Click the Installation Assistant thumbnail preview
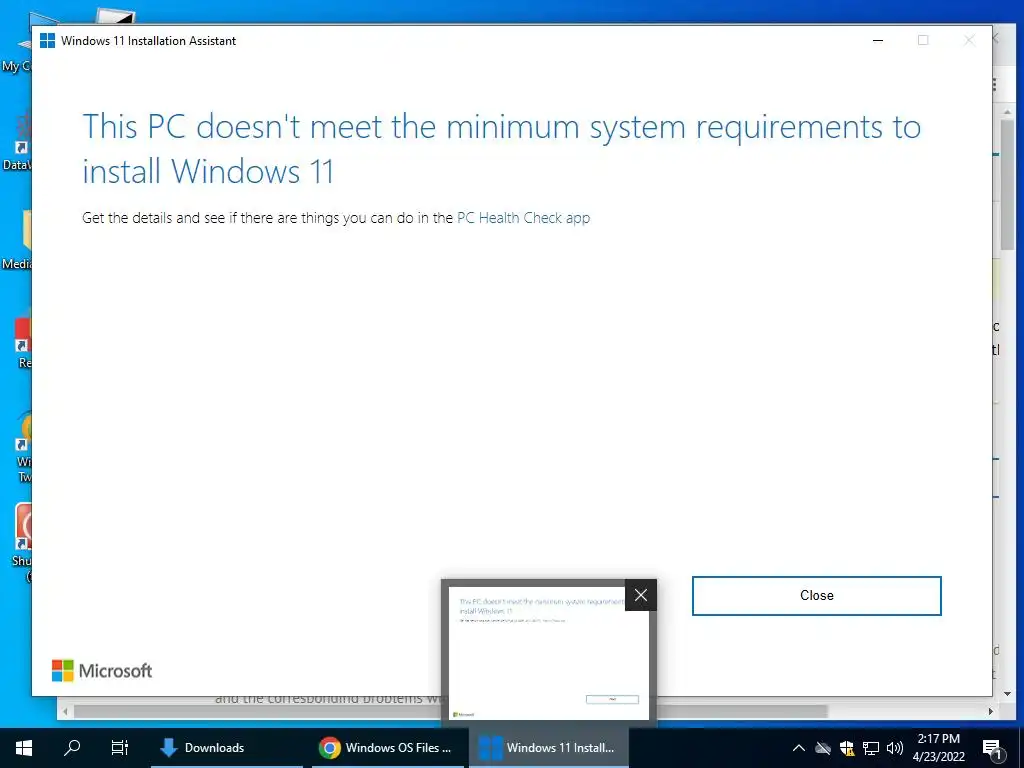 547,653
